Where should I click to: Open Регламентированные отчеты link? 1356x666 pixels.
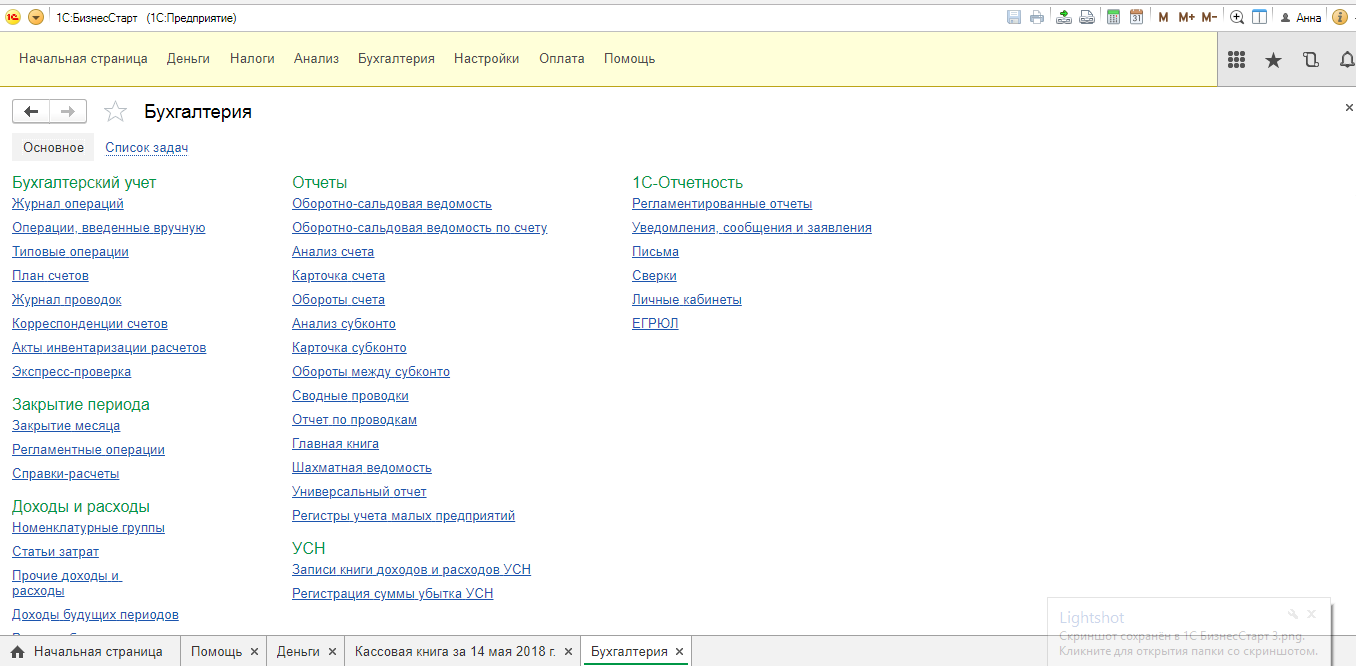click(722, 203)
